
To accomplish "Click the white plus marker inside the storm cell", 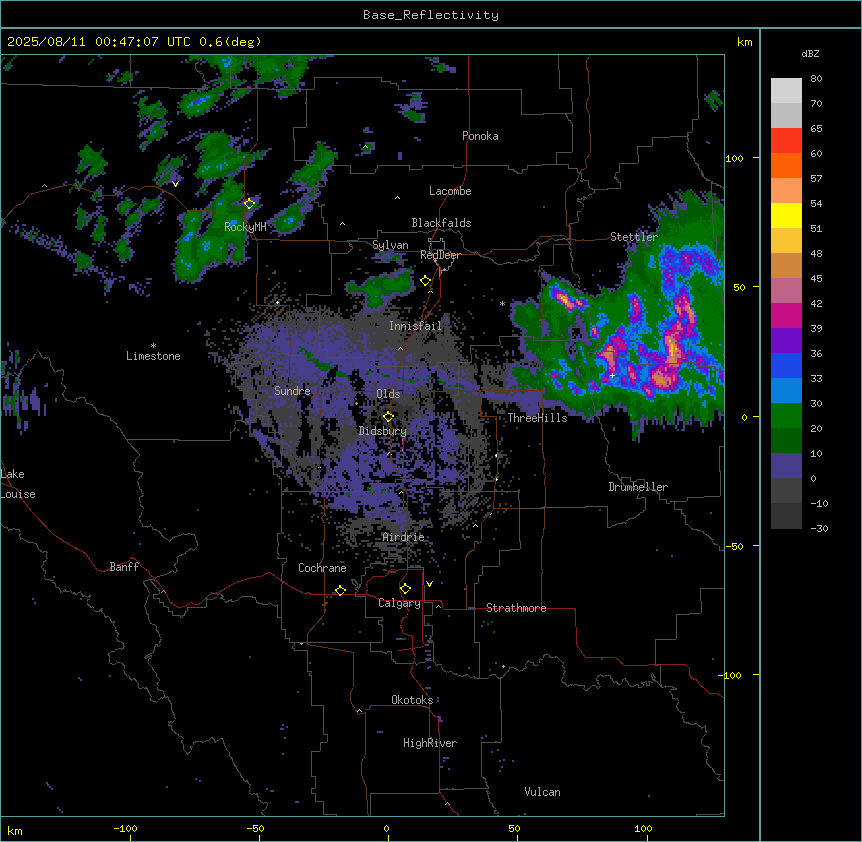I will [612, 375].
